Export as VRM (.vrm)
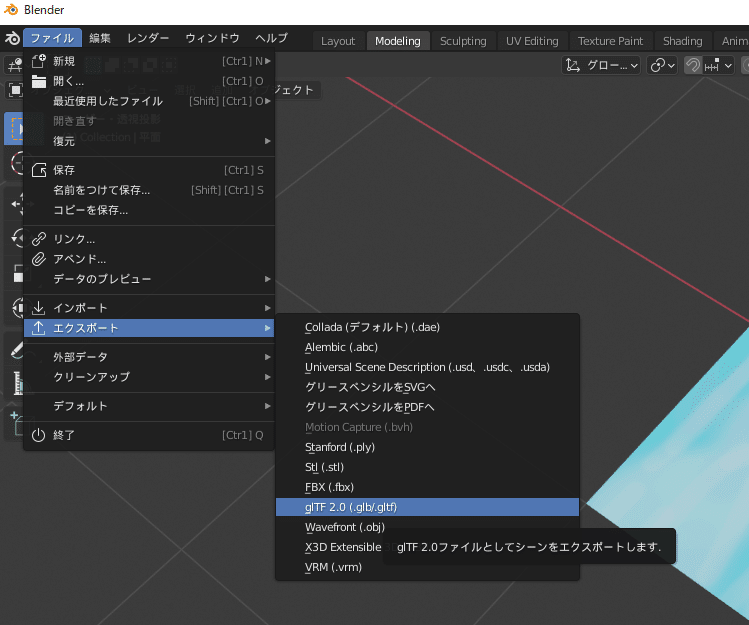 pos(428,567)
